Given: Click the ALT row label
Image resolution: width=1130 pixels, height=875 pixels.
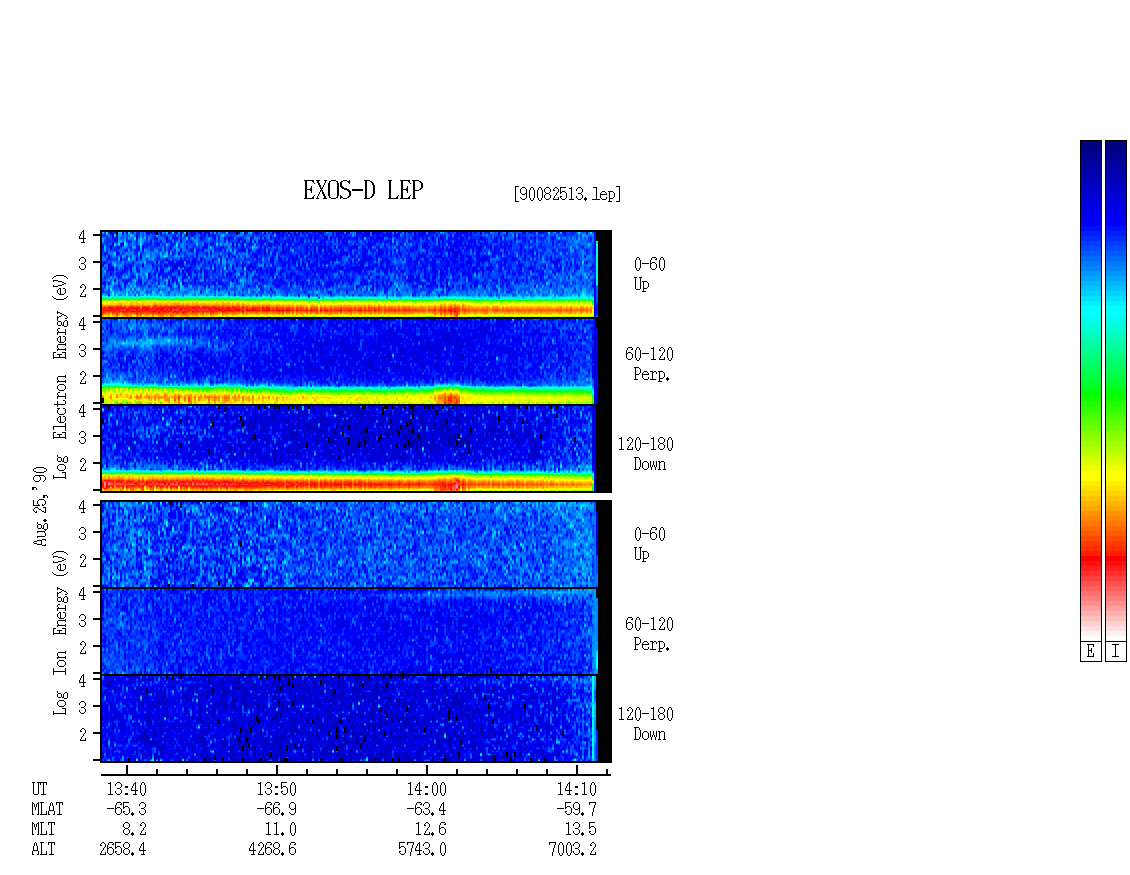Looking at the screenshot, I should coord(43,850).
